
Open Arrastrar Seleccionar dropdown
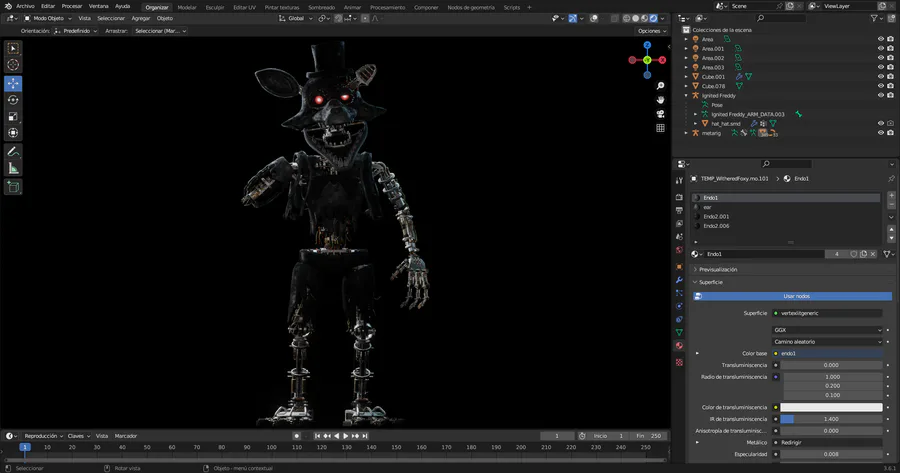160,31
